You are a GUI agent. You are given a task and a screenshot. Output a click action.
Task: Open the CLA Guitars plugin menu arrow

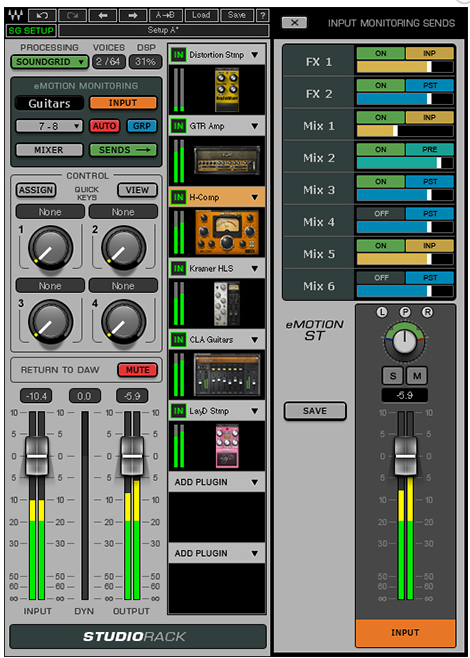255,340
